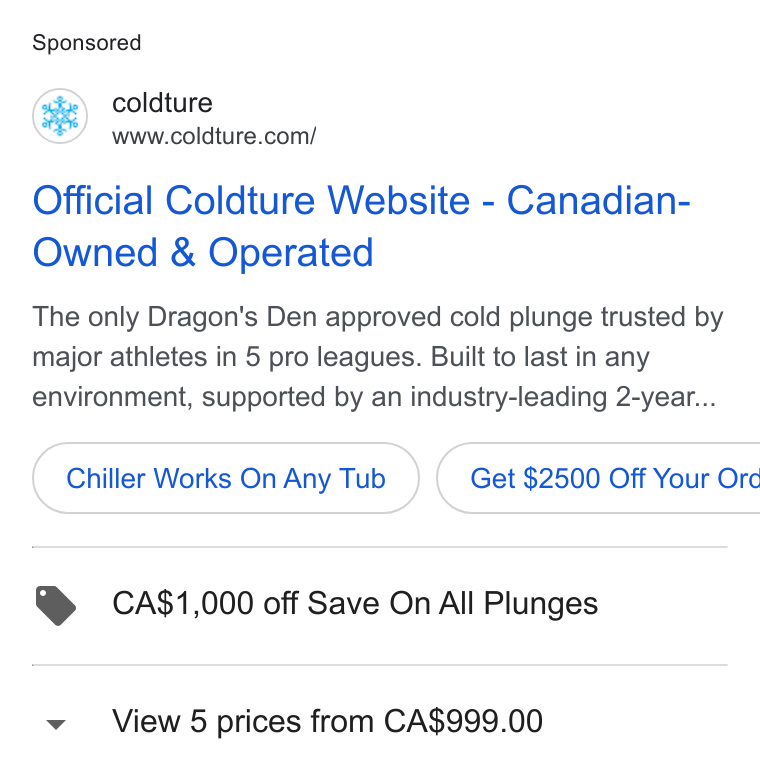Click 'Owned & Operated' in the headline

(203, 252)
